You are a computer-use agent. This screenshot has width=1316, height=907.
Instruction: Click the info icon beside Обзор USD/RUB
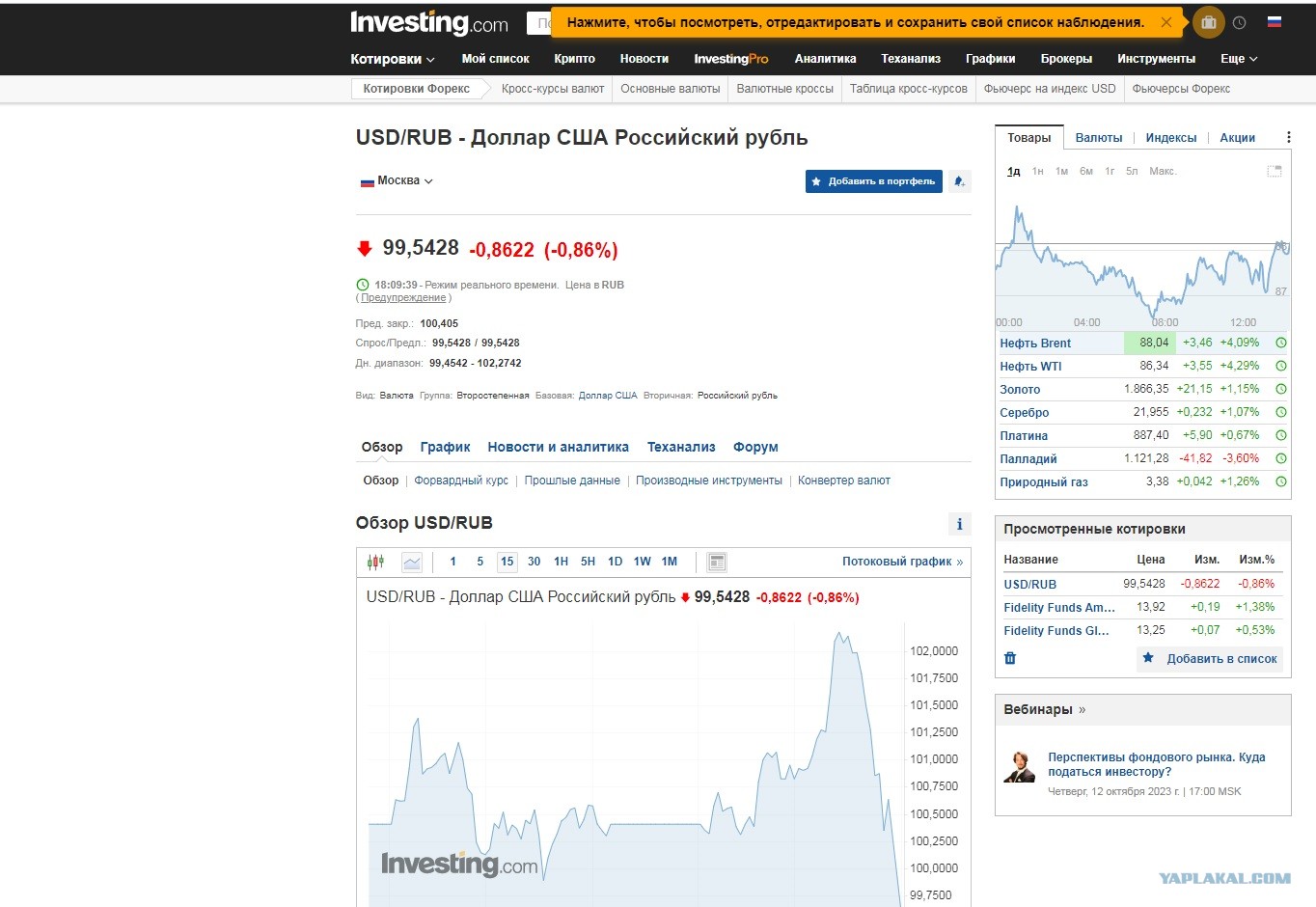(x=959, y=524)
